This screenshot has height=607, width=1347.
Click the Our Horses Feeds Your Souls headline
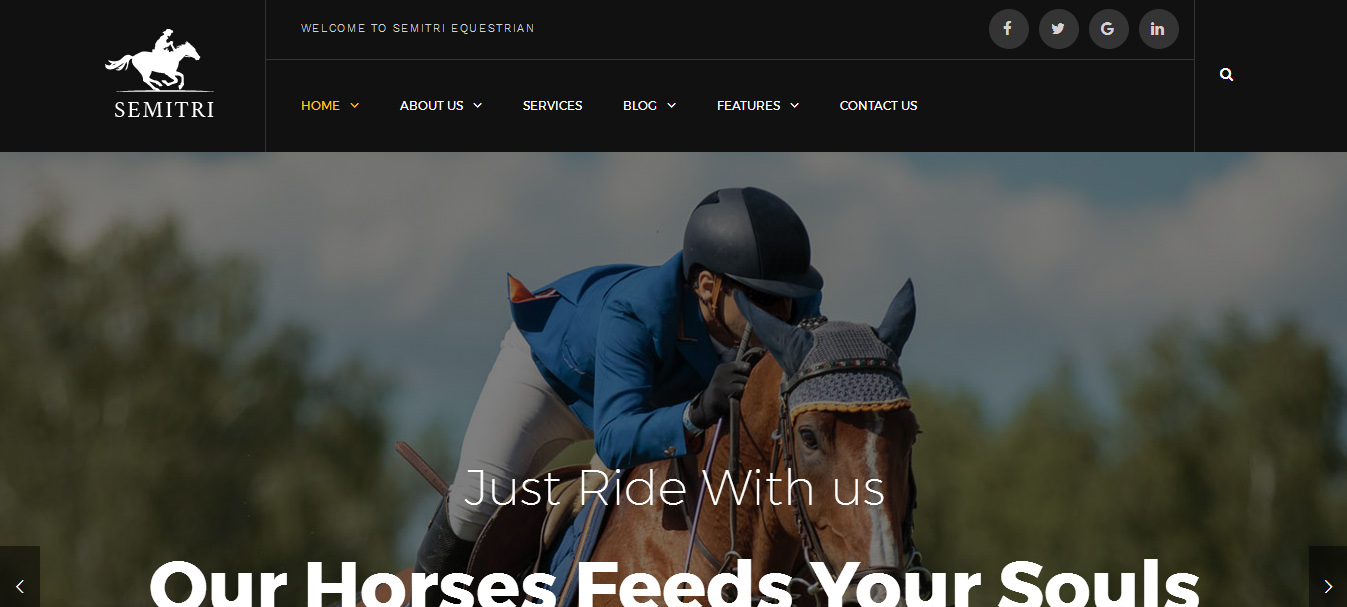[x=674, y=580]
